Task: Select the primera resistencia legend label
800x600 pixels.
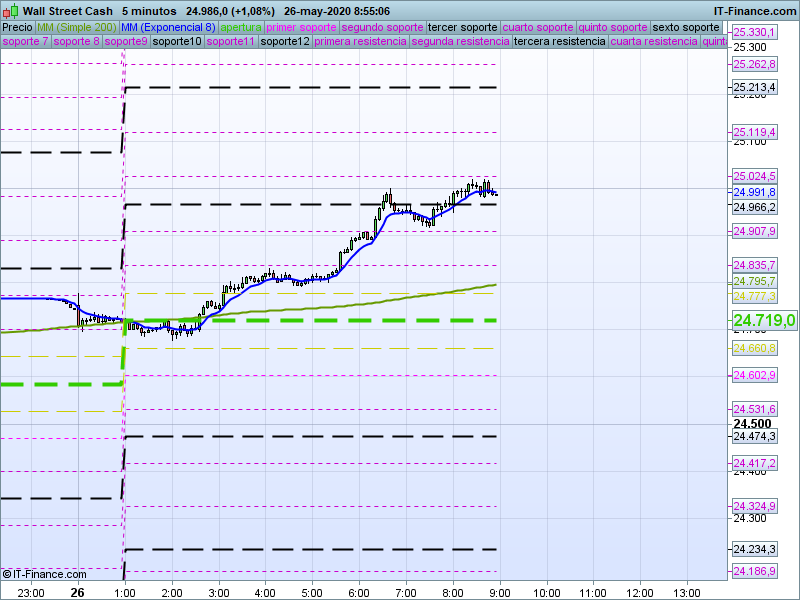Action: coord(360,42)
